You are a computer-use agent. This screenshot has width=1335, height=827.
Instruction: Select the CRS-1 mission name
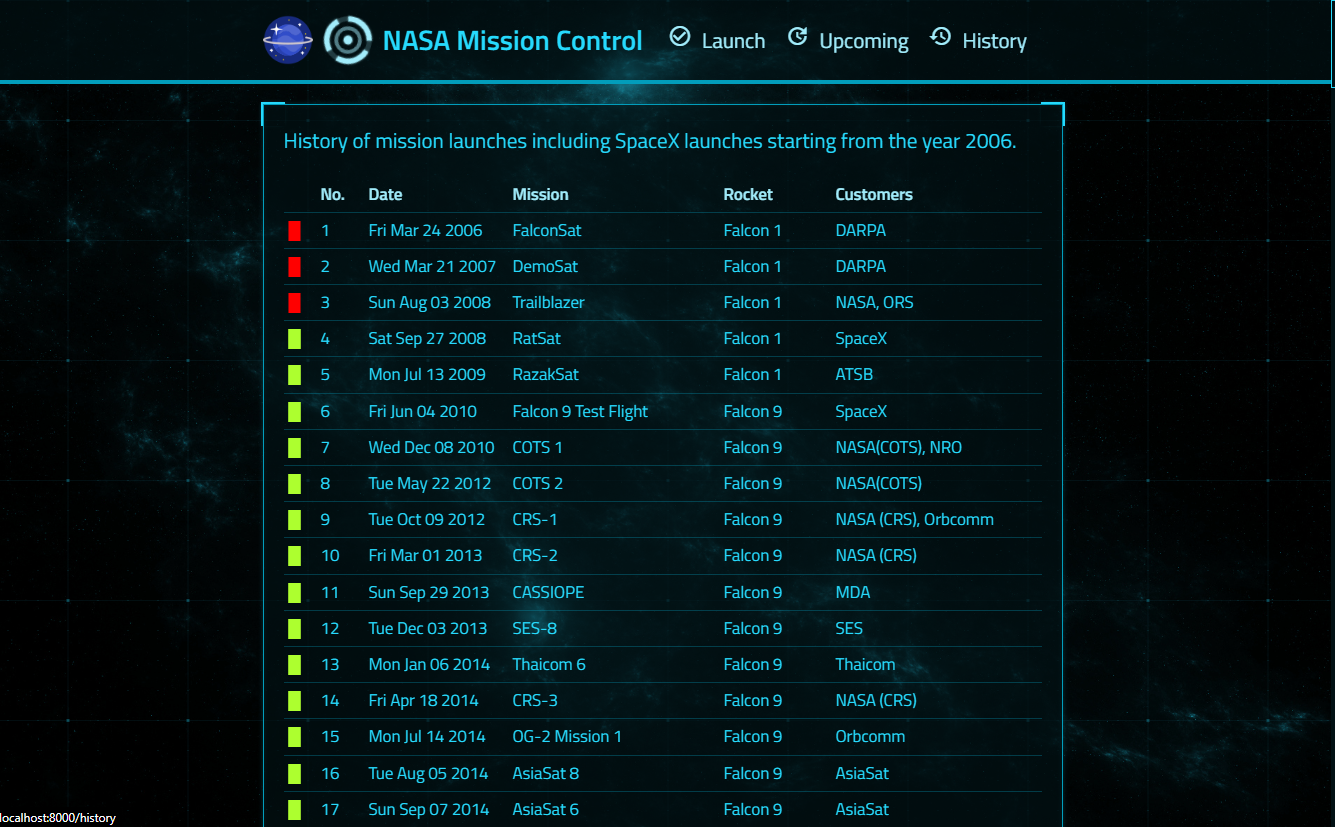[535, 519]
